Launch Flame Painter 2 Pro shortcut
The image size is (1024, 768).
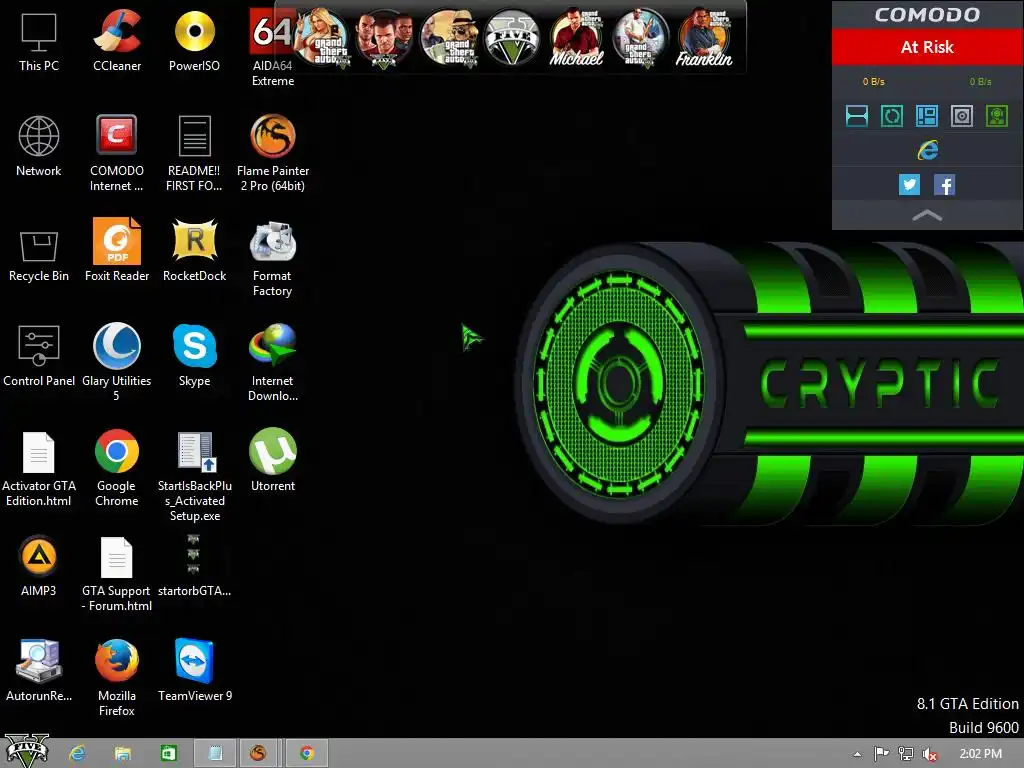coord(272,154)
